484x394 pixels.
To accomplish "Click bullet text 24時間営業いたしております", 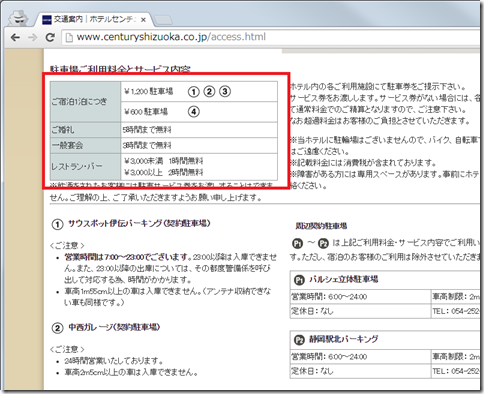I will (x=114, y=361).
